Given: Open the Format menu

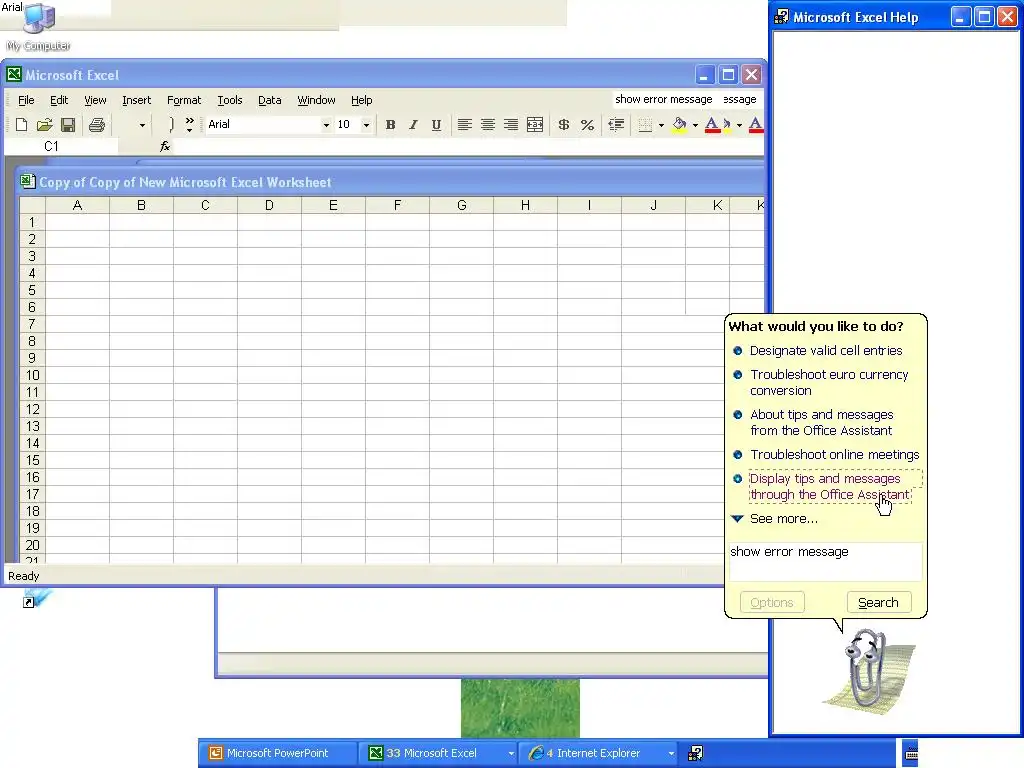Looking at the screenshot, I should point(184,100).
